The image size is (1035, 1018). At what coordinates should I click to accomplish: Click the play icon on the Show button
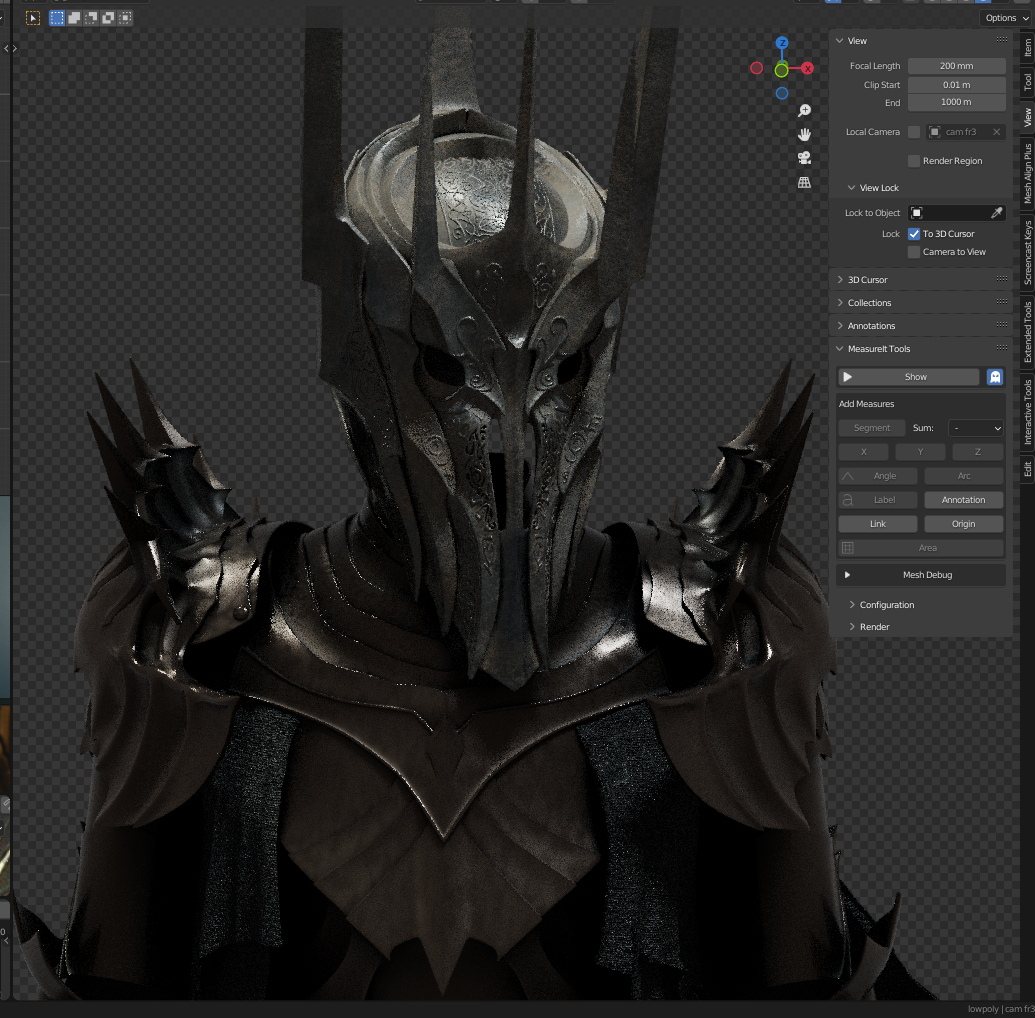pos(848,377)
